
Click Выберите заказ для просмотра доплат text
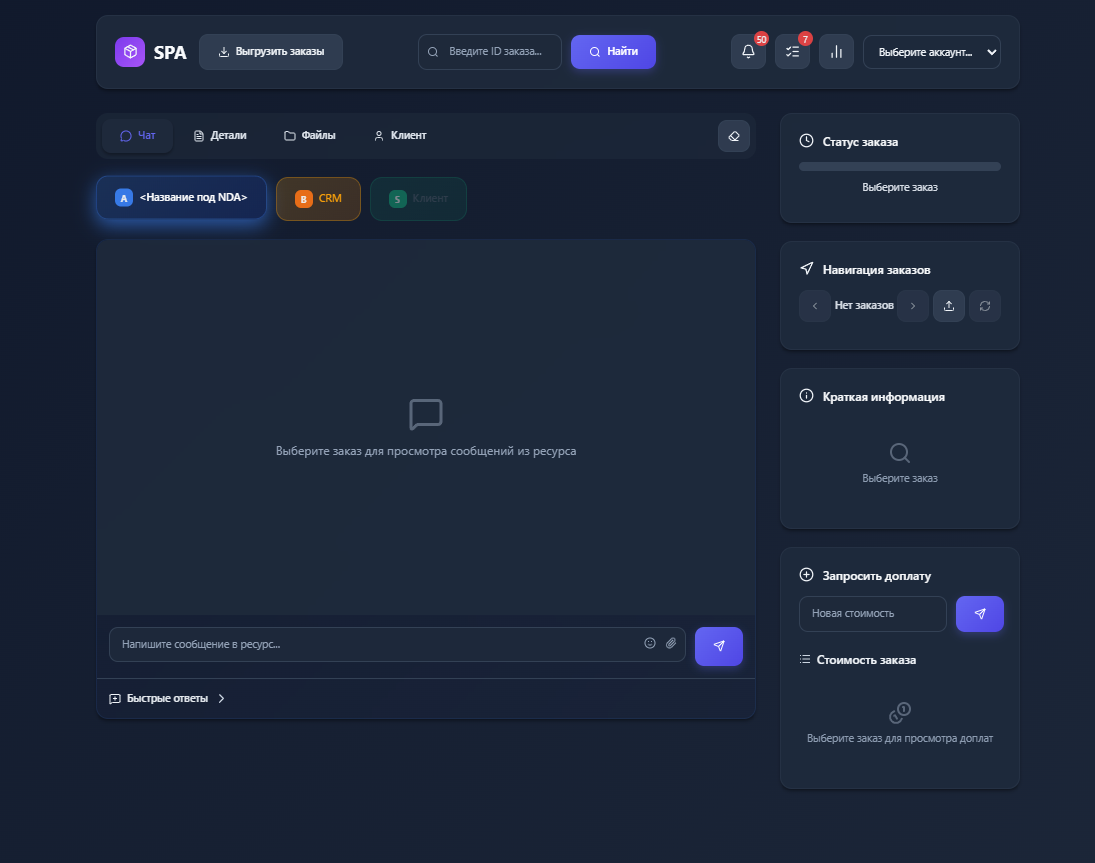click(x=899, y=739)
